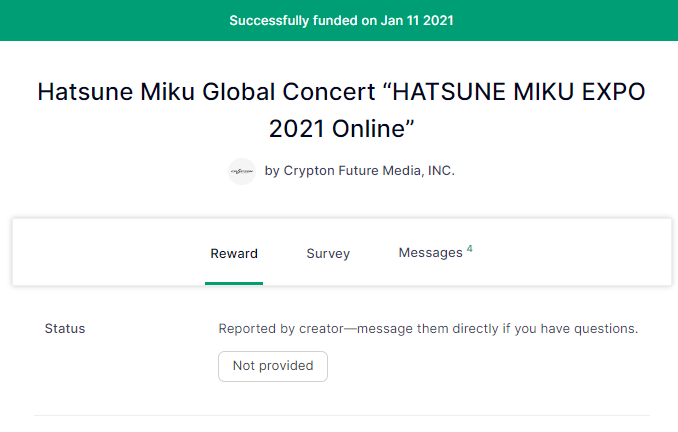
Task: Click empty space left of Reward tab
Action: pos(110,253)
